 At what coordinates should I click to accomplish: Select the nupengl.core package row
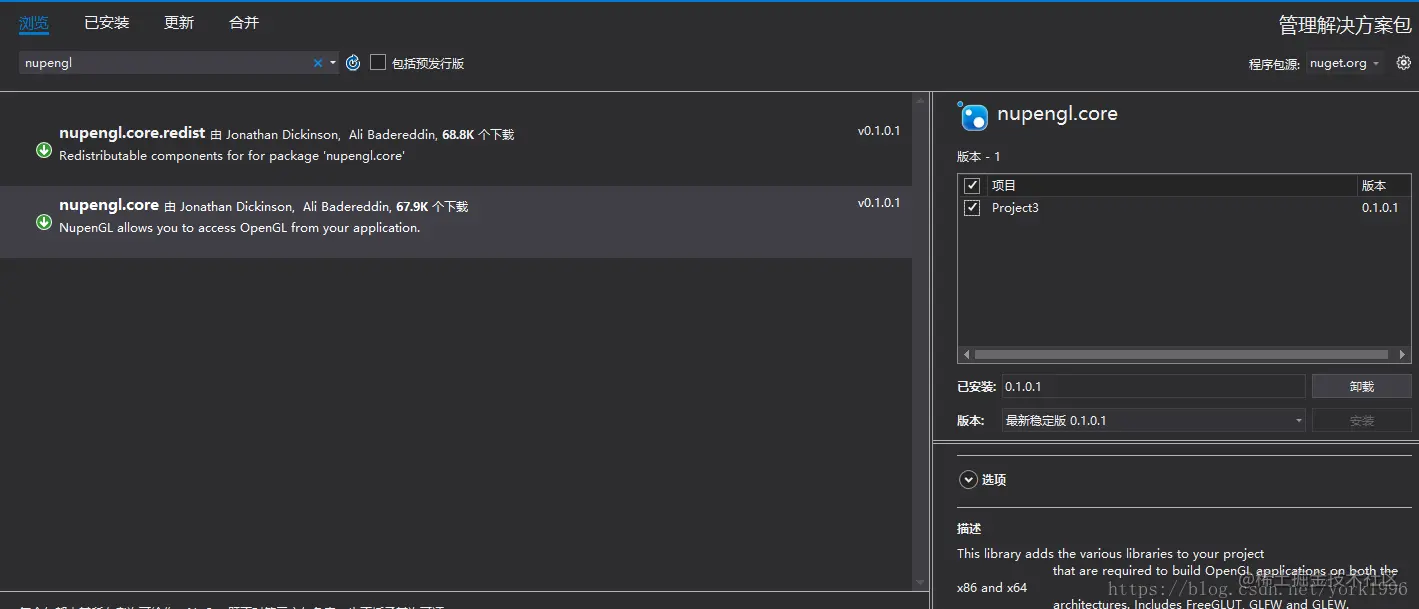(x=456, y=222)
